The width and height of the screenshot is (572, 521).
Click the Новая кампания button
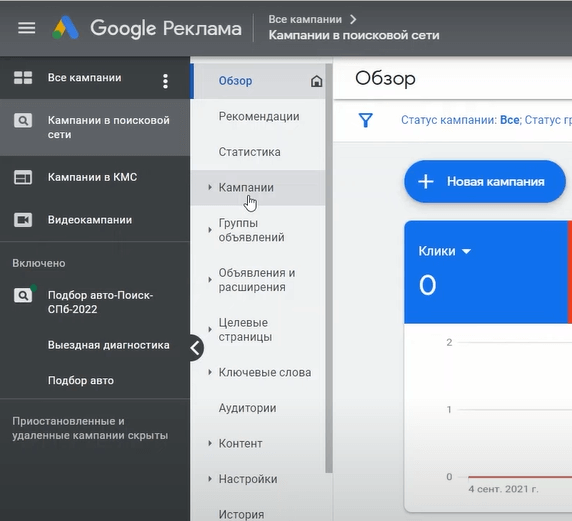(x=485, y=181)
